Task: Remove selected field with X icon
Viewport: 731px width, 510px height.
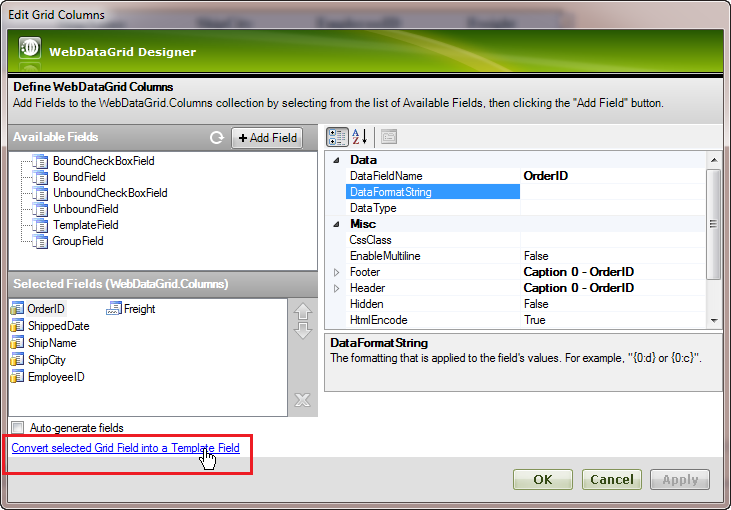Action: tap(303, 400)
